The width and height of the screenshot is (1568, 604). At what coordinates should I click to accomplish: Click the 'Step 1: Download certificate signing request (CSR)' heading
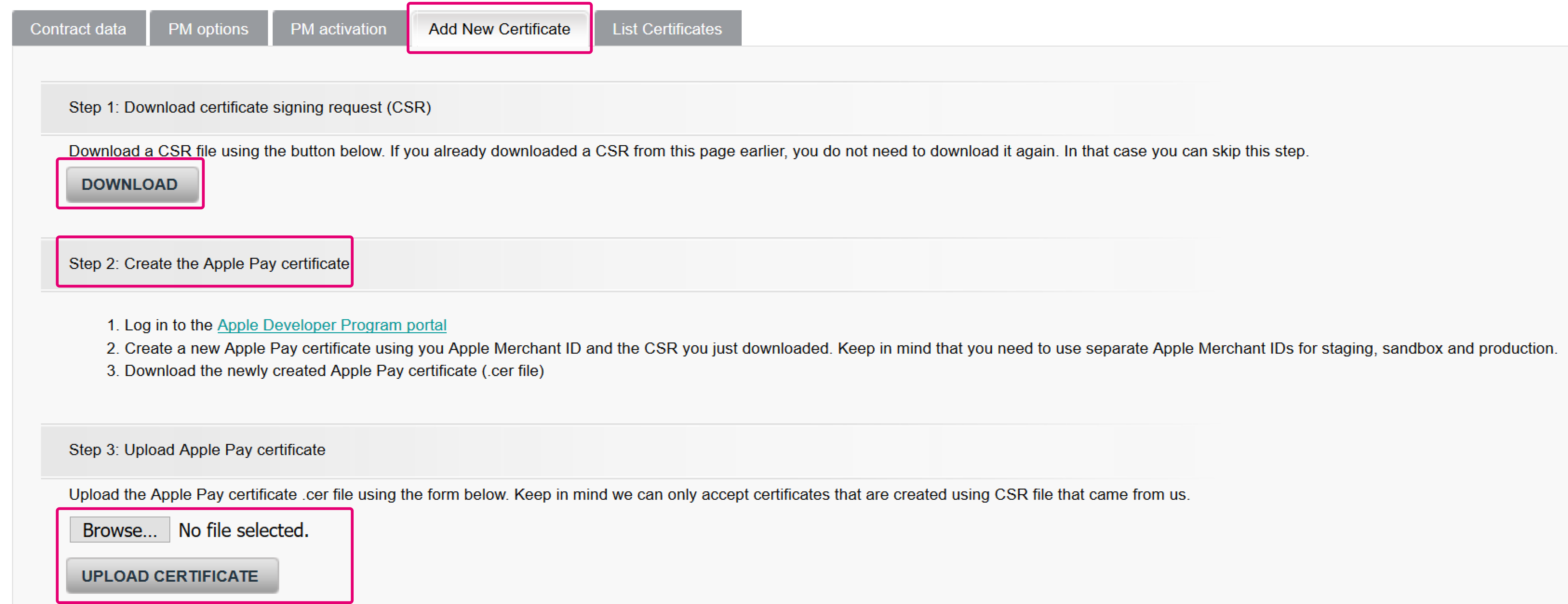250,107
